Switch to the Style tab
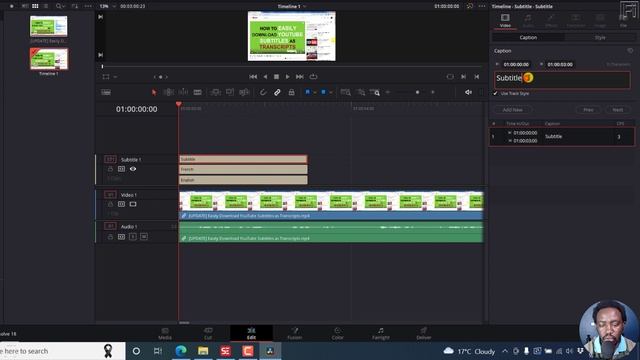Image resolution: width=640 pixels, height=360 pixels. (600, 38)
